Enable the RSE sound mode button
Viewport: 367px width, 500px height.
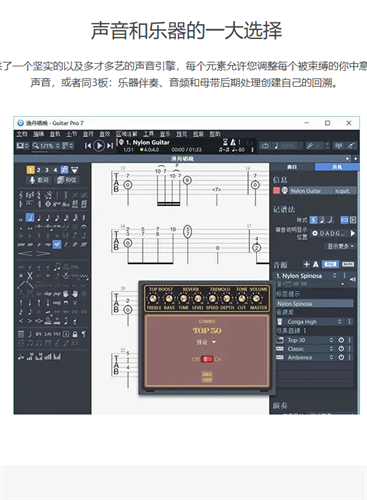[x=330, y=264]
